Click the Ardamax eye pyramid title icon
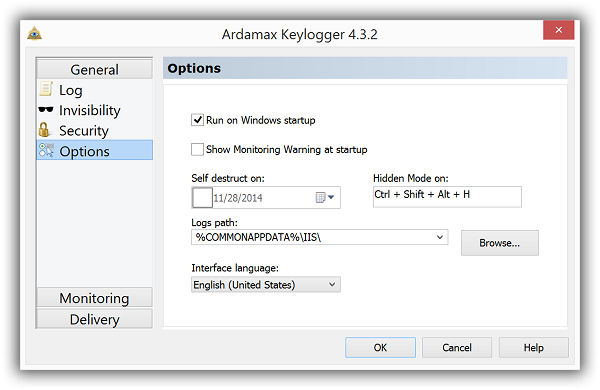The width and height of the screenshot is (600, 390). pos(34,34)
